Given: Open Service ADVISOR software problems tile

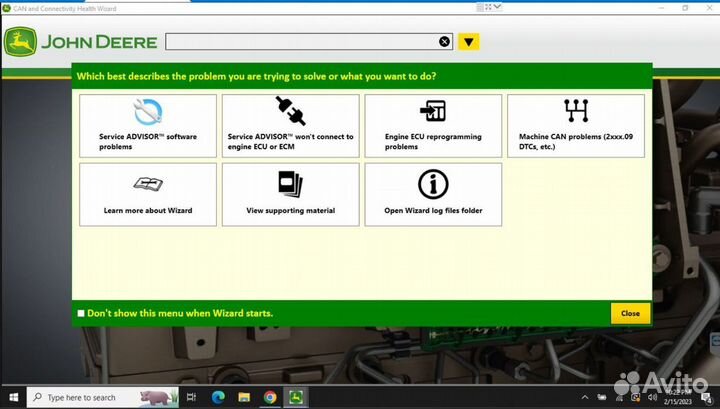Looking at the screenshot, I should click(x=148, y=126).
